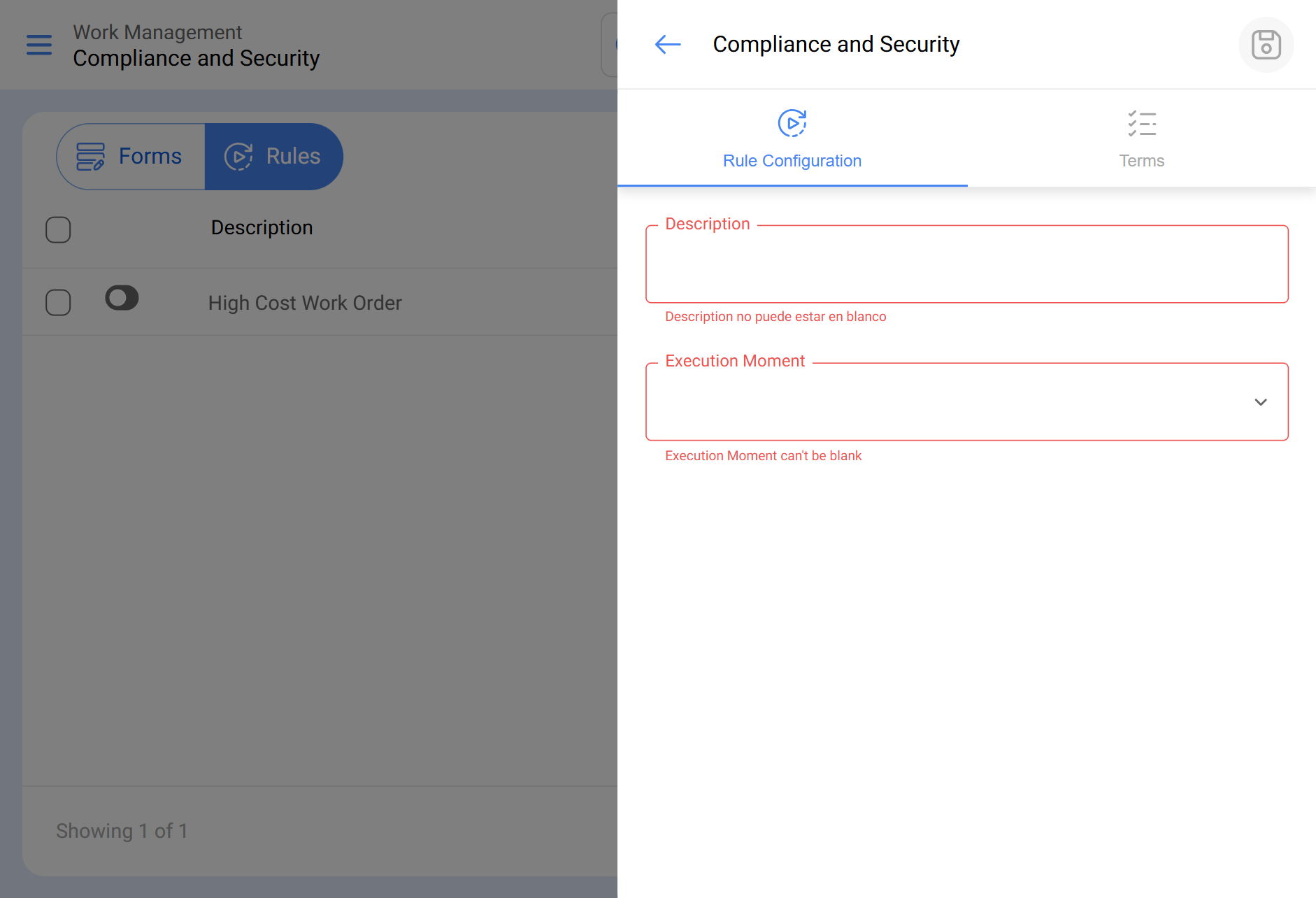1316x898 pixels.
Task: Click the Description column header
Action: pyautogui.click(x=262, y=228)
